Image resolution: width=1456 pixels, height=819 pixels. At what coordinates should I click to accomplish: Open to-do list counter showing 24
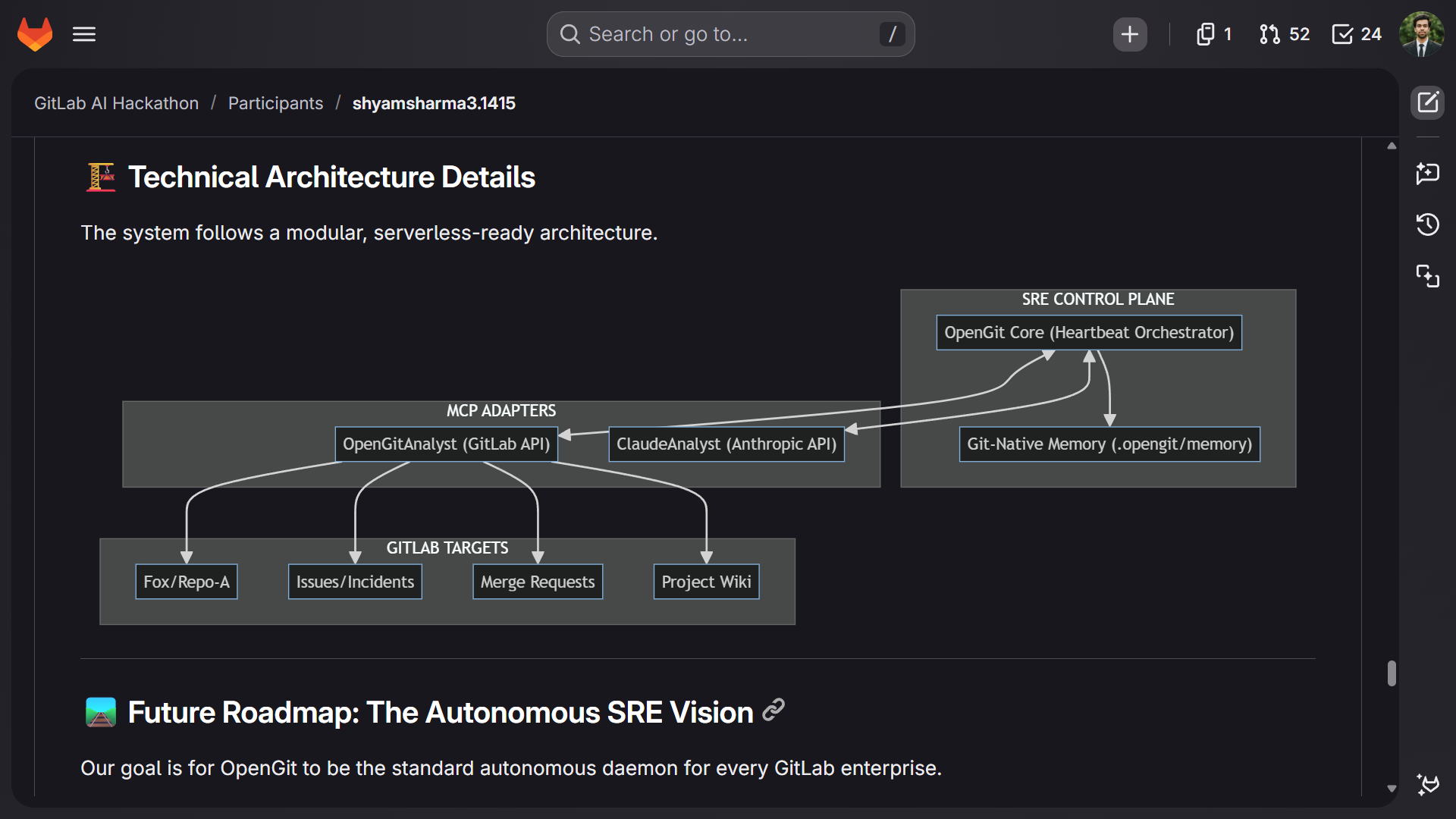(1357, 34)
